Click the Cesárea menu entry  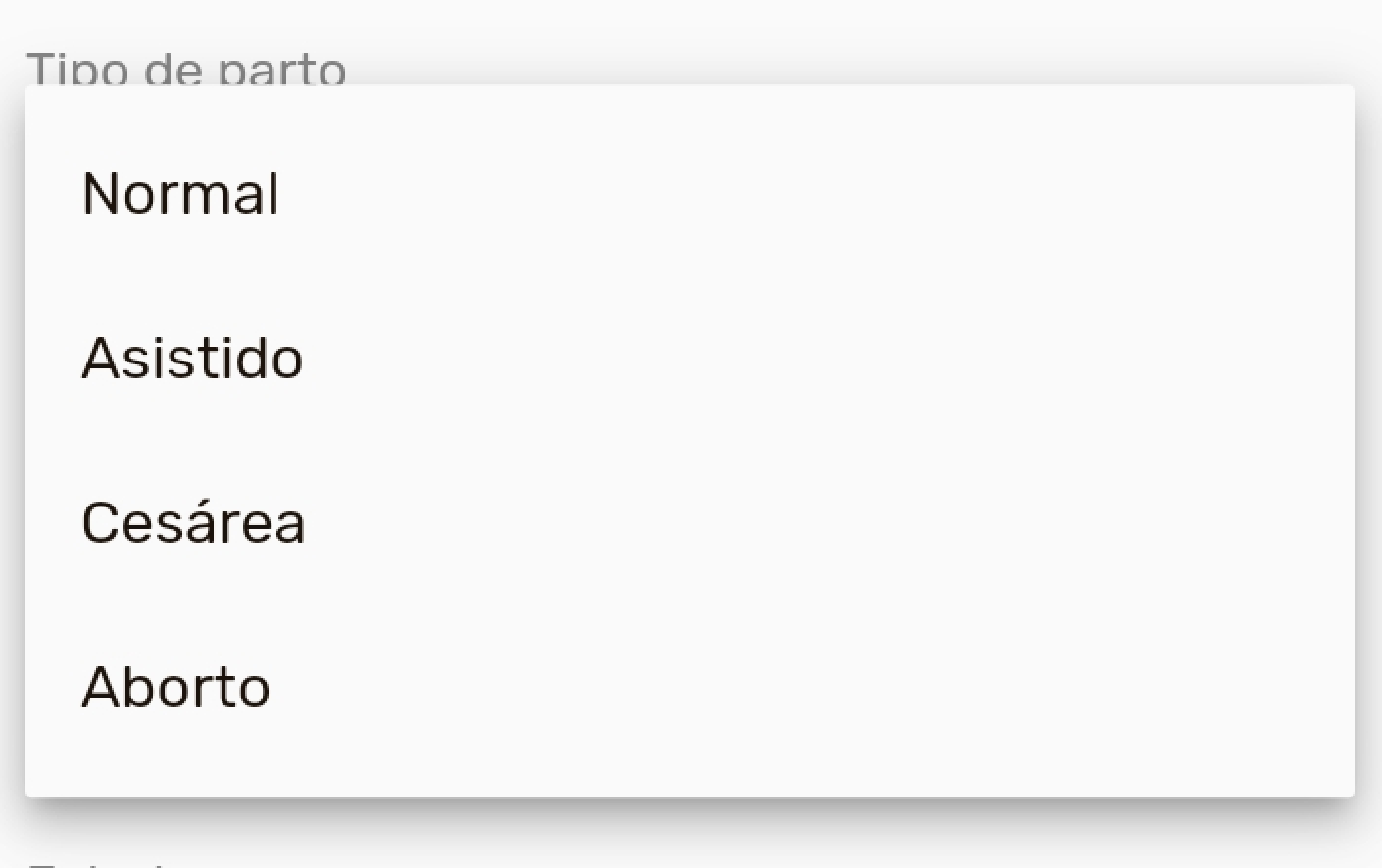193,522
